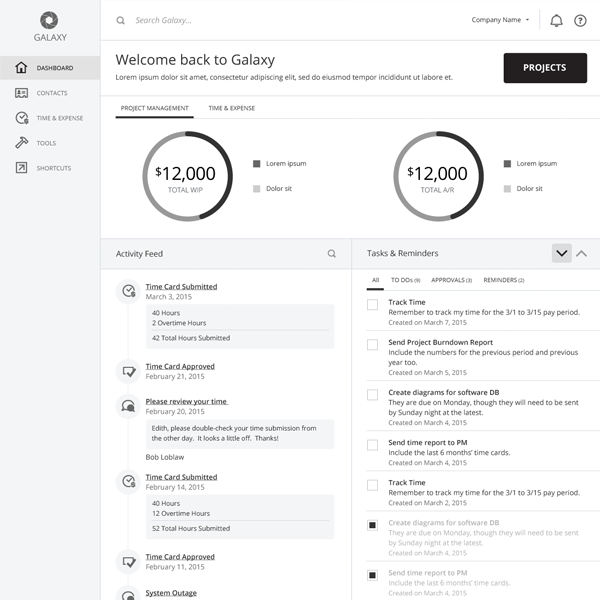Click the "Created on March 7, 2015" text
Screen dimensions: 600x600
pos(427,323)
